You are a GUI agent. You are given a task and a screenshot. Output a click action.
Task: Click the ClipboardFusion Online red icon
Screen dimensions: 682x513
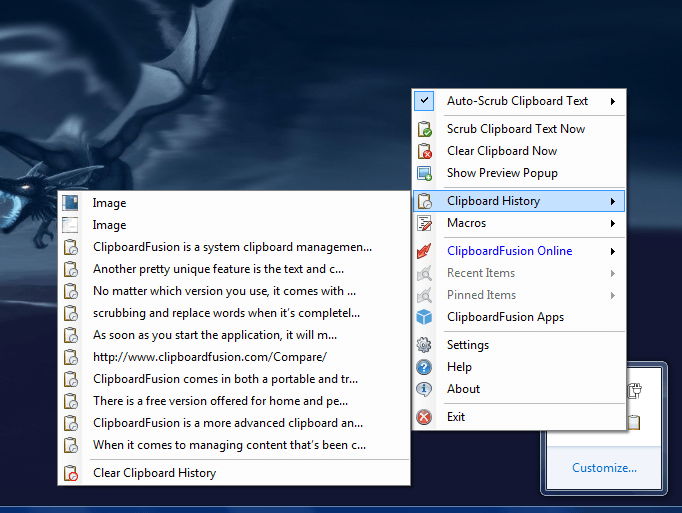coord(425,251)
